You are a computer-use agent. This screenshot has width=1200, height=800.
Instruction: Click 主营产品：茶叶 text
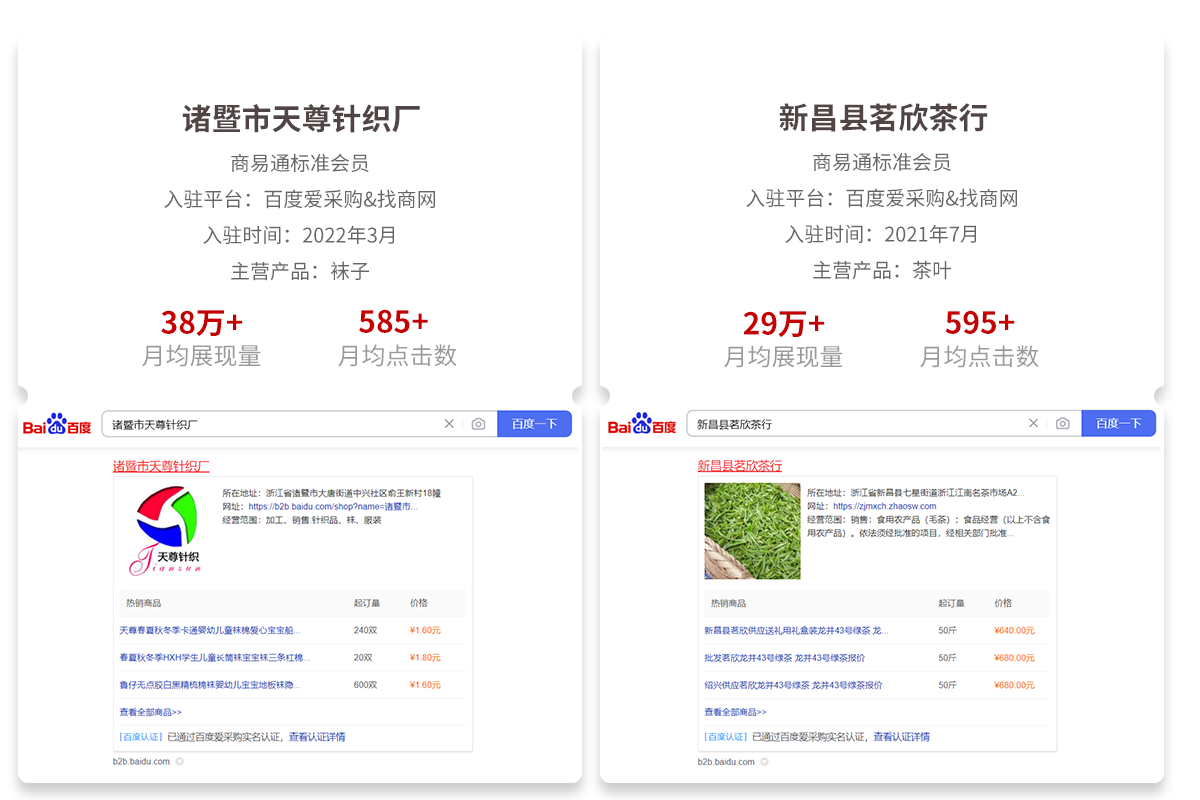coord(882,271)
